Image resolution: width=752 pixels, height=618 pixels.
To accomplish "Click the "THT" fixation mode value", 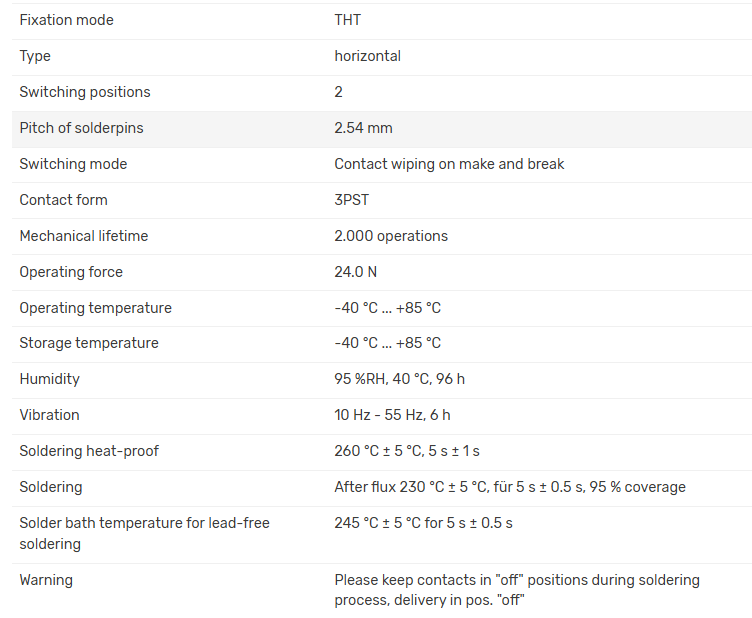I will point(349,20).
